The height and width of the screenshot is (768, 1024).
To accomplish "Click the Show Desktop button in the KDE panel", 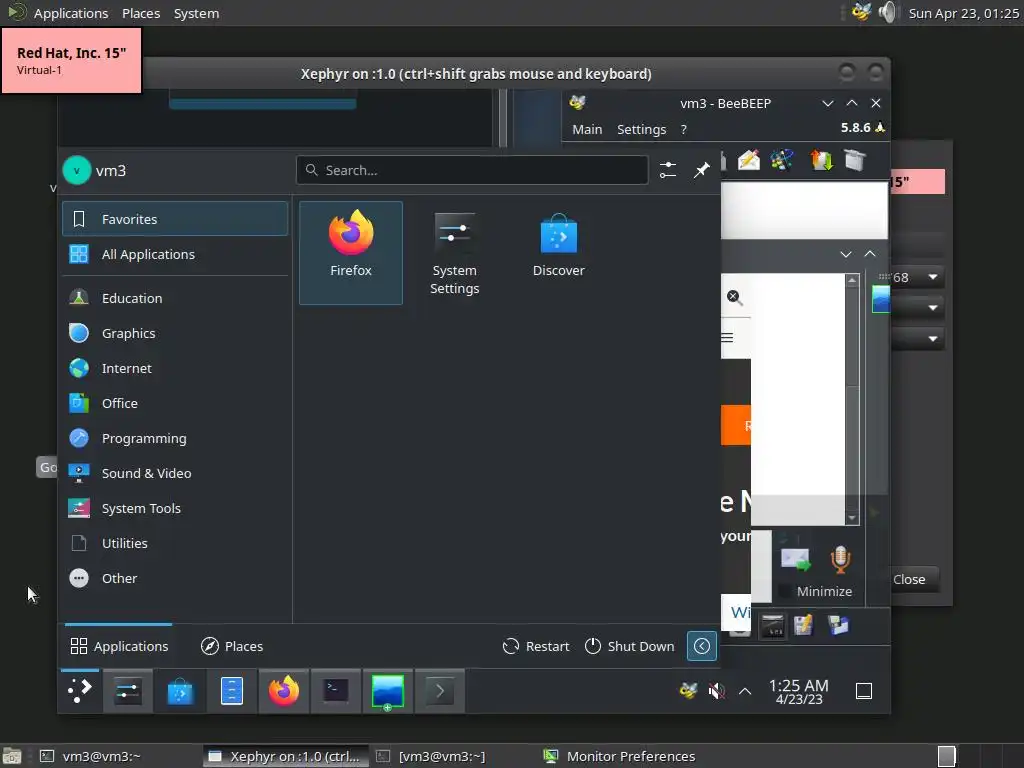I will [x=864, y=690].
